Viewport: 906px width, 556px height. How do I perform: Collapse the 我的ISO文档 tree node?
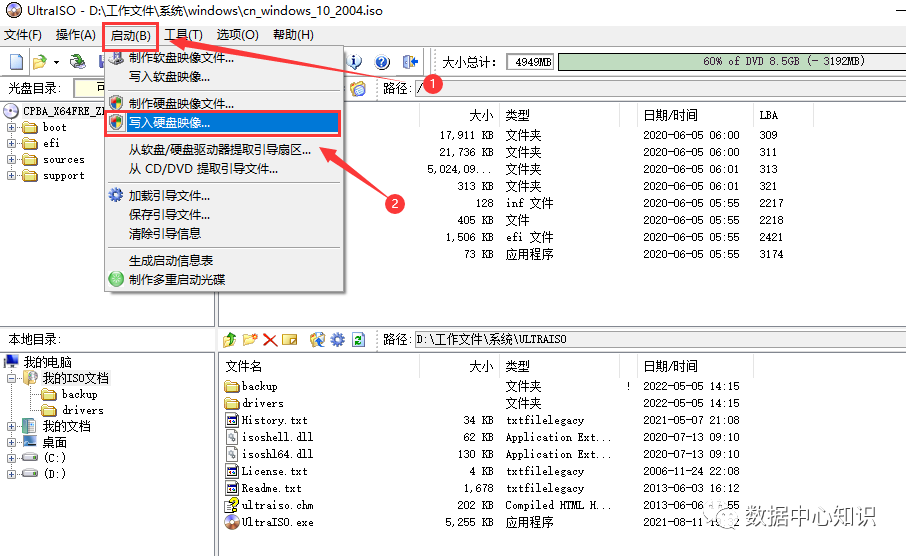pos(11,378)
